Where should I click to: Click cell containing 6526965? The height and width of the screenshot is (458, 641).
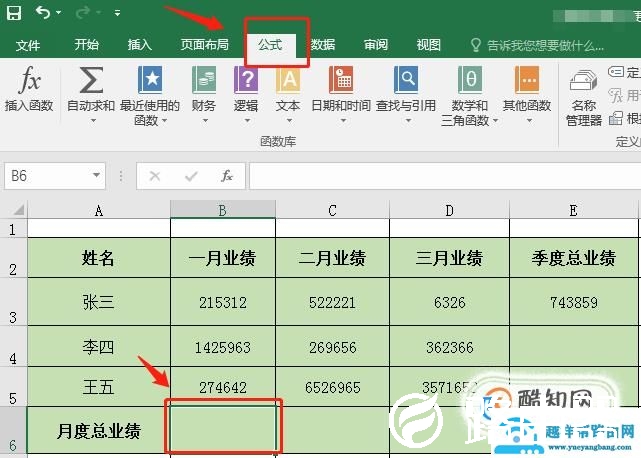click(332, 386)
